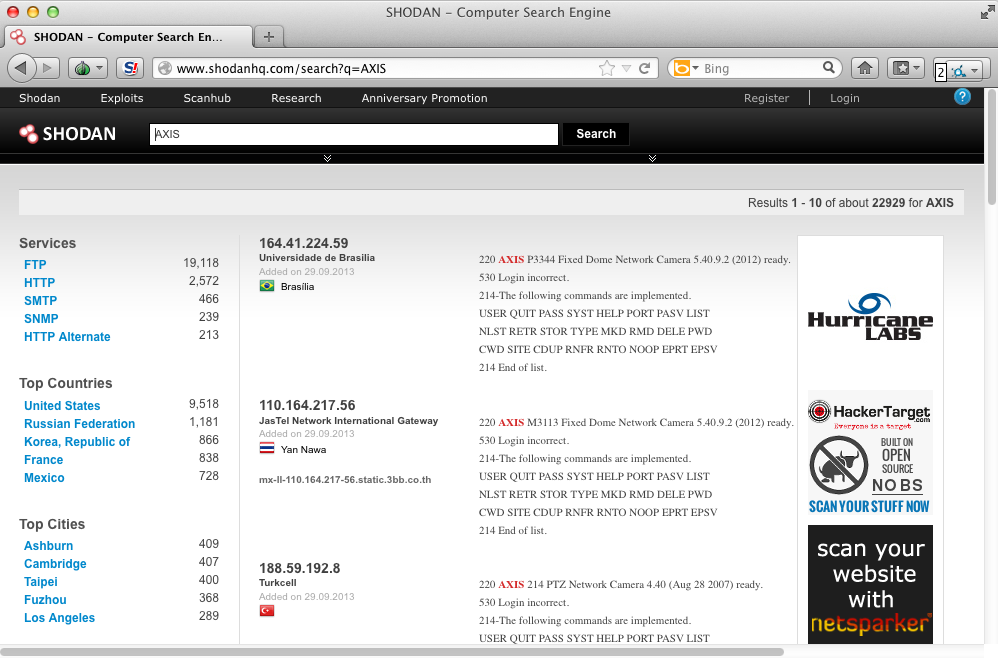998x658 pixels.
Task: Go forward with the forward arrow
Action: point(48,68)
